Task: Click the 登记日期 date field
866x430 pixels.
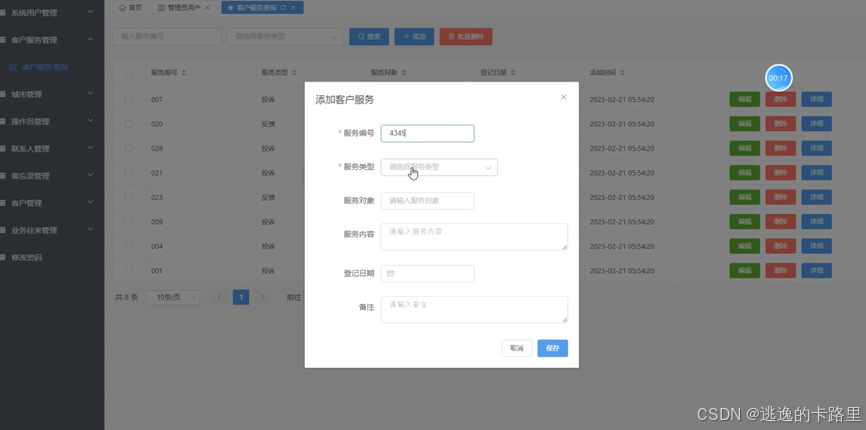Action: [x=427, y=274]
